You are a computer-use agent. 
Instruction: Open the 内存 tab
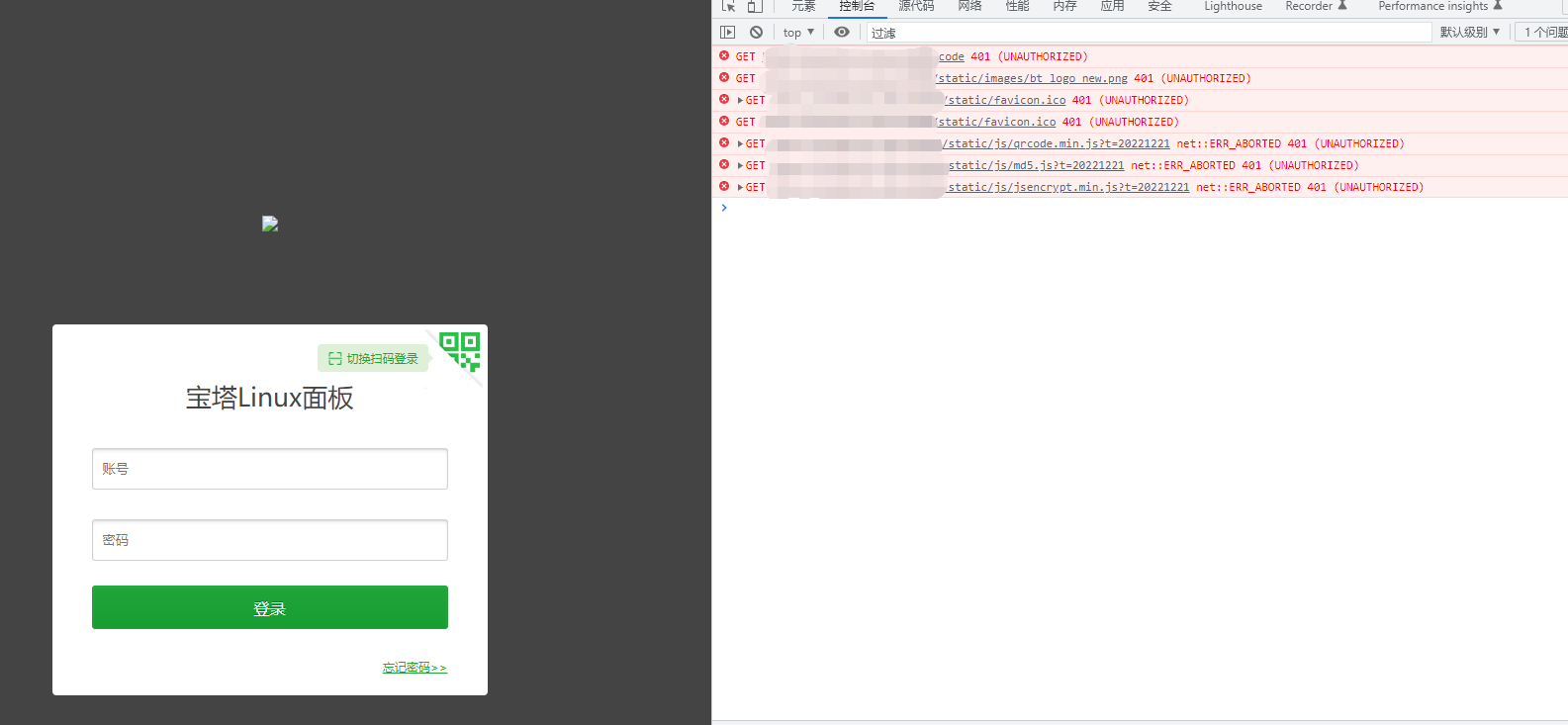(x=1064, y=6)
